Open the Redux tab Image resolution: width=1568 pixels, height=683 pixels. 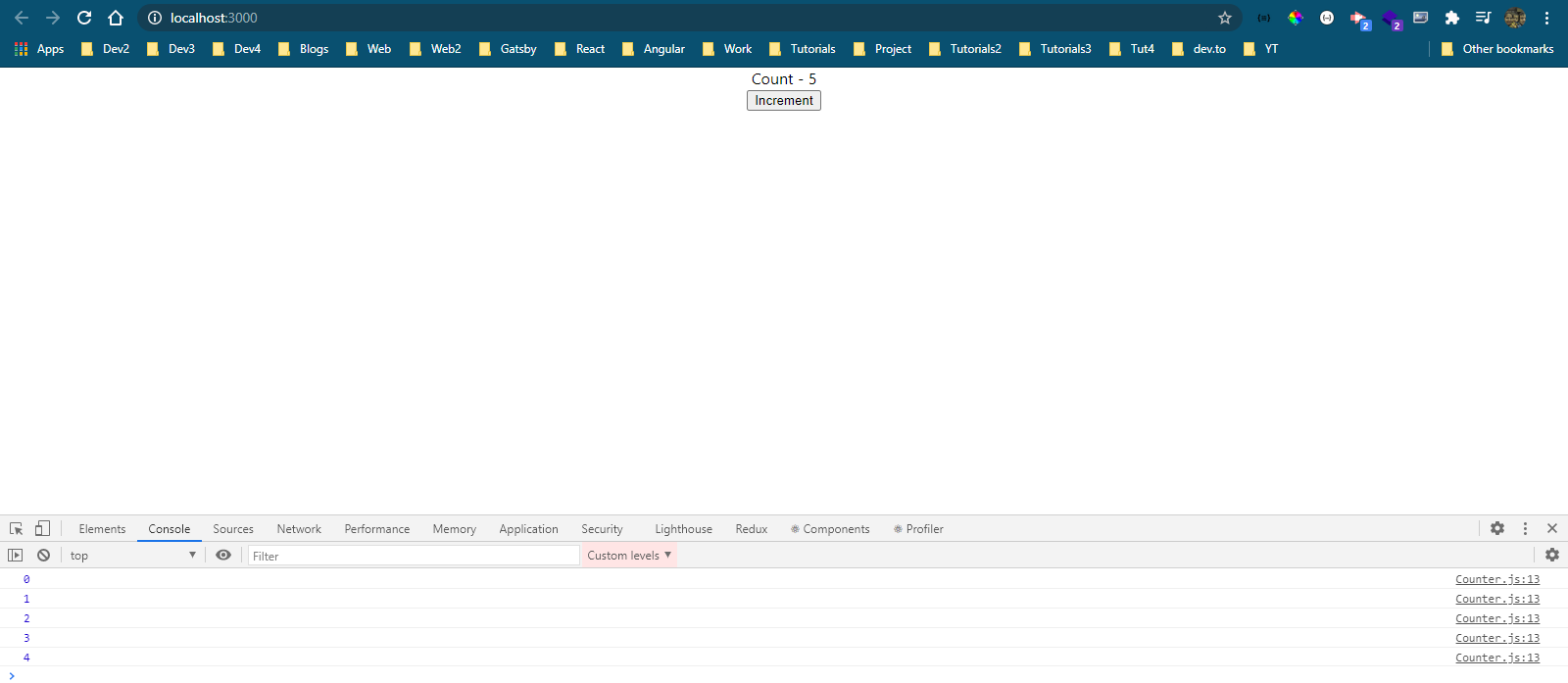(x=752, y=529)
